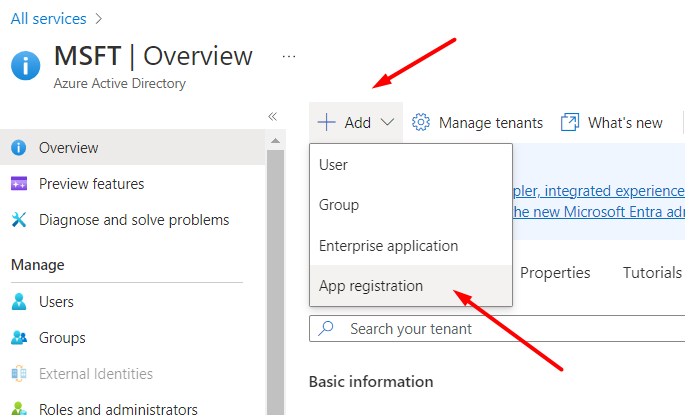
Task: Click the Manage section heading
Action: tap(38, 265)
